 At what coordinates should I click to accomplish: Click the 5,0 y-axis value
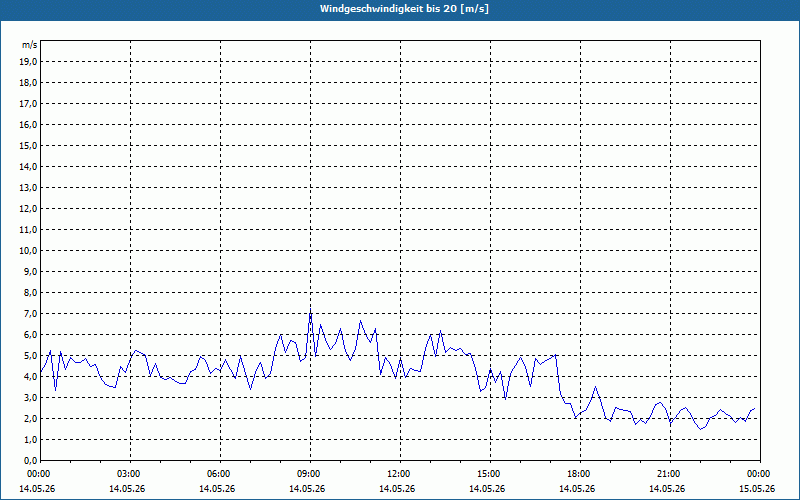(30, 356)
